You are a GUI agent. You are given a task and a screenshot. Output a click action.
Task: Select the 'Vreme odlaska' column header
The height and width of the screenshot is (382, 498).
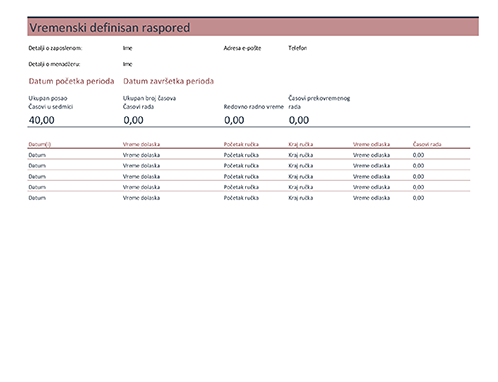(x=371, y=144)
